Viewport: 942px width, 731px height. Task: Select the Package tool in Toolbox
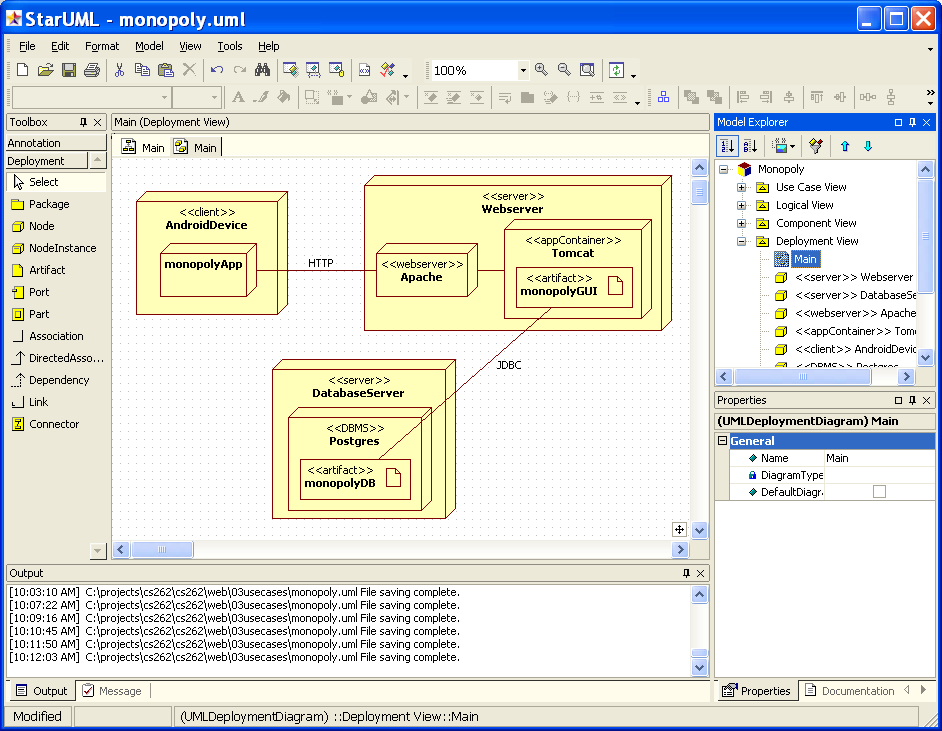click(x=49, y=204)
